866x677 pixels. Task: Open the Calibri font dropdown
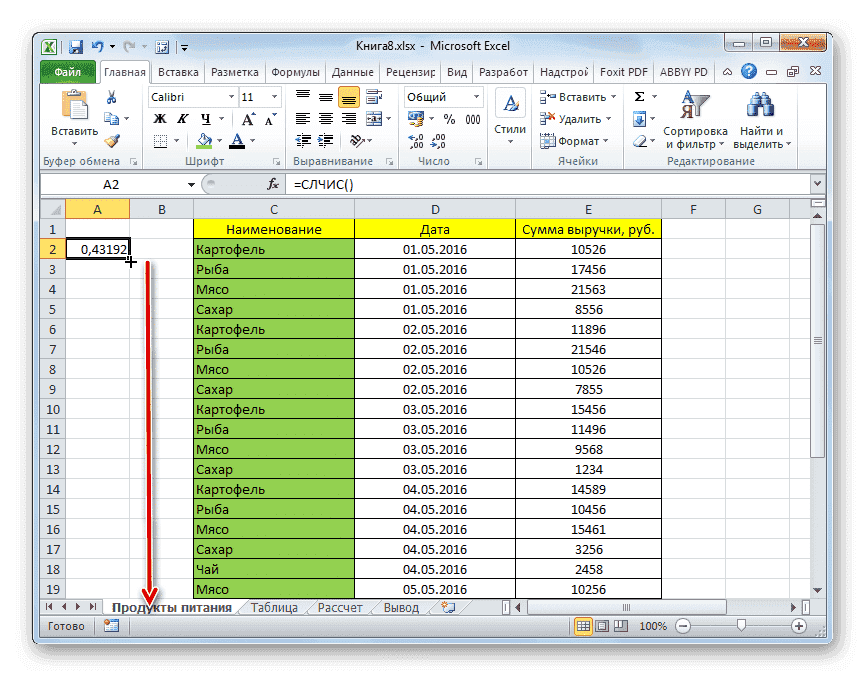click(x=234, y=96)
